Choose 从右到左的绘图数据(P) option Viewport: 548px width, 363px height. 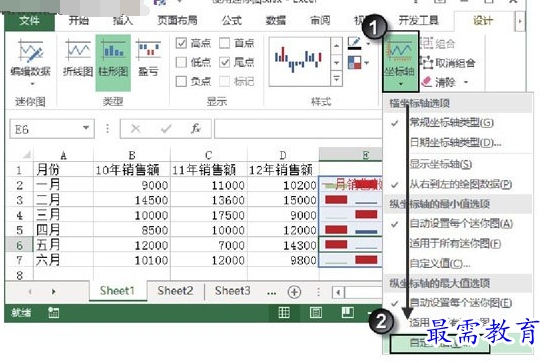coord(458,184)
